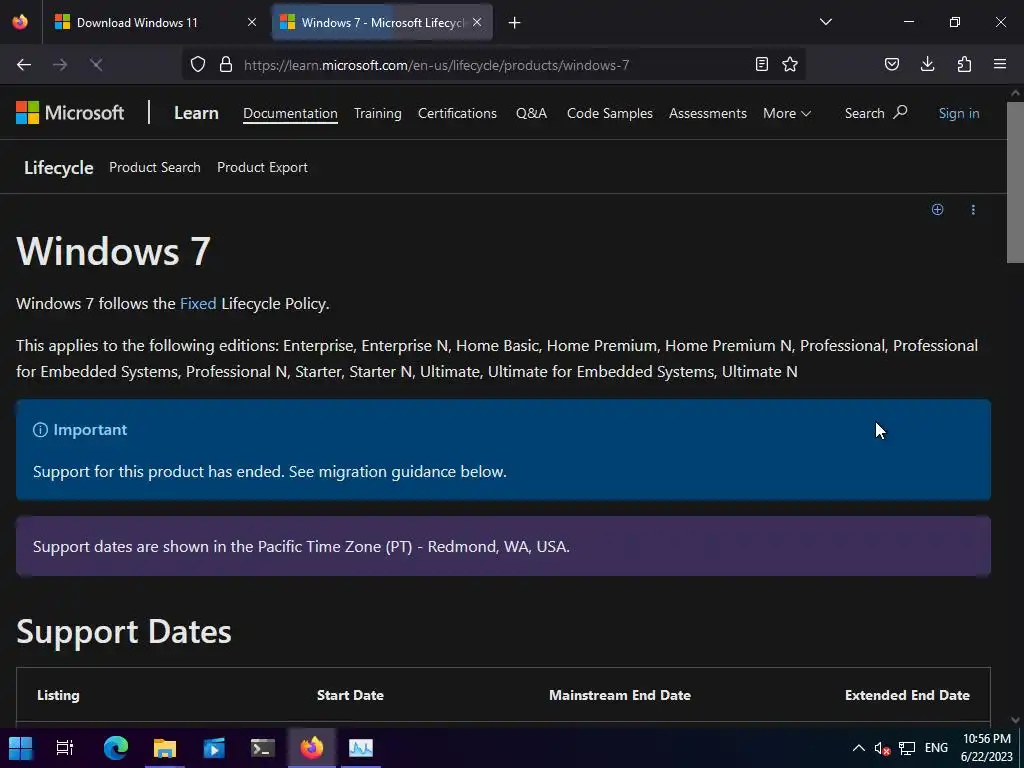
Task: Open Firefox application hamburger menu
Action: click(x=1000, y=64)
